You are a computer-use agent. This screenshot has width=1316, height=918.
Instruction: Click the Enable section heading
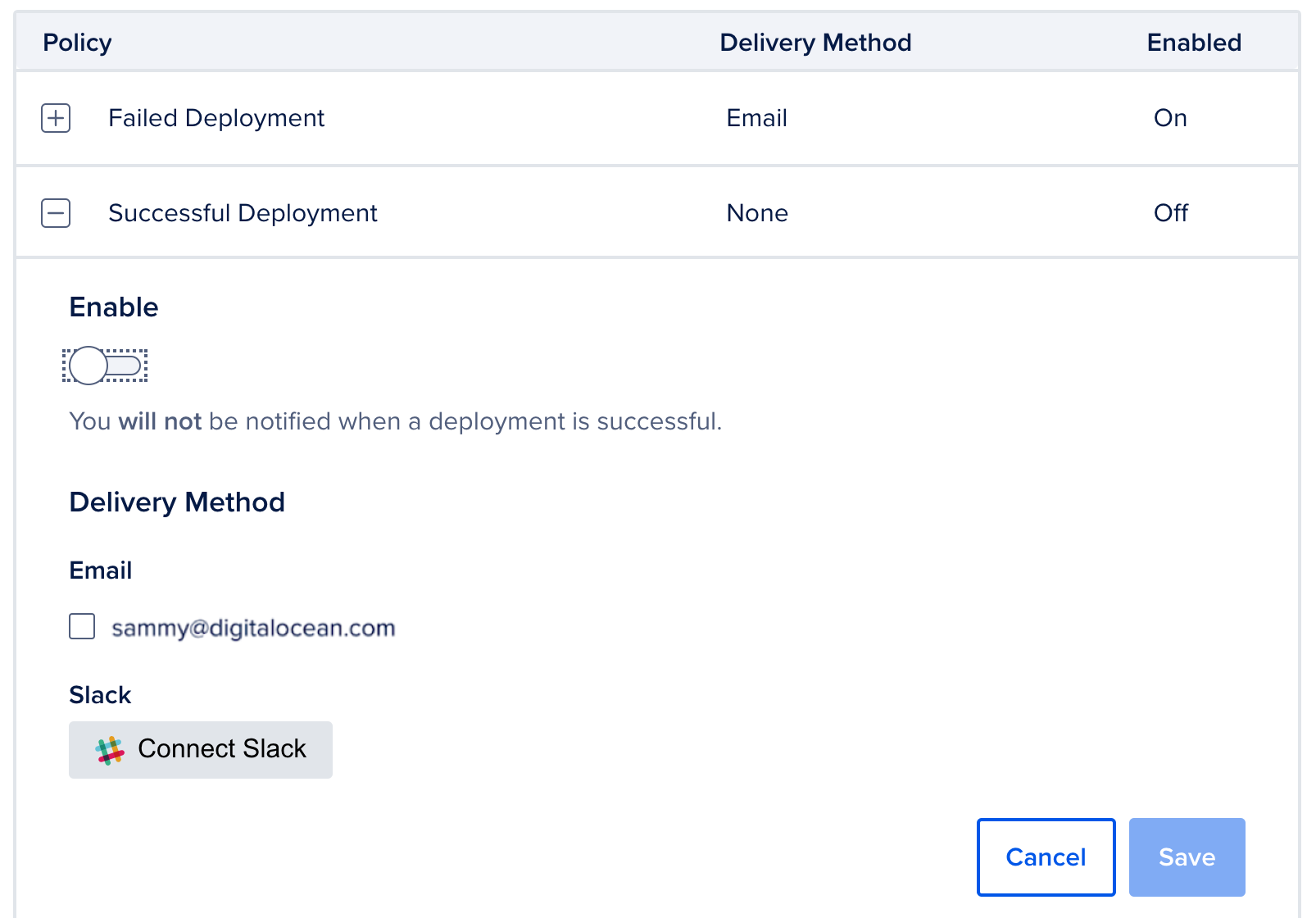point(114,307)
